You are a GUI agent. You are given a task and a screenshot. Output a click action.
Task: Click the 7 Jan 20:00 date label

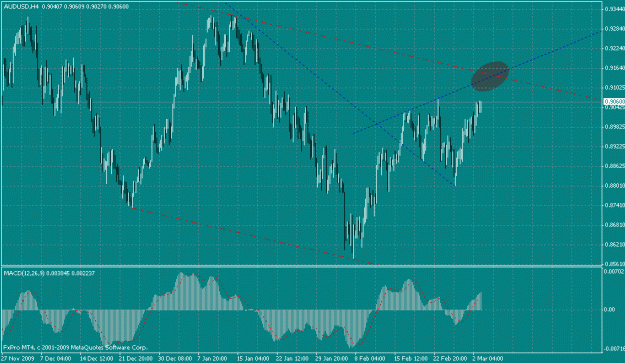click(x=213, y=358)
